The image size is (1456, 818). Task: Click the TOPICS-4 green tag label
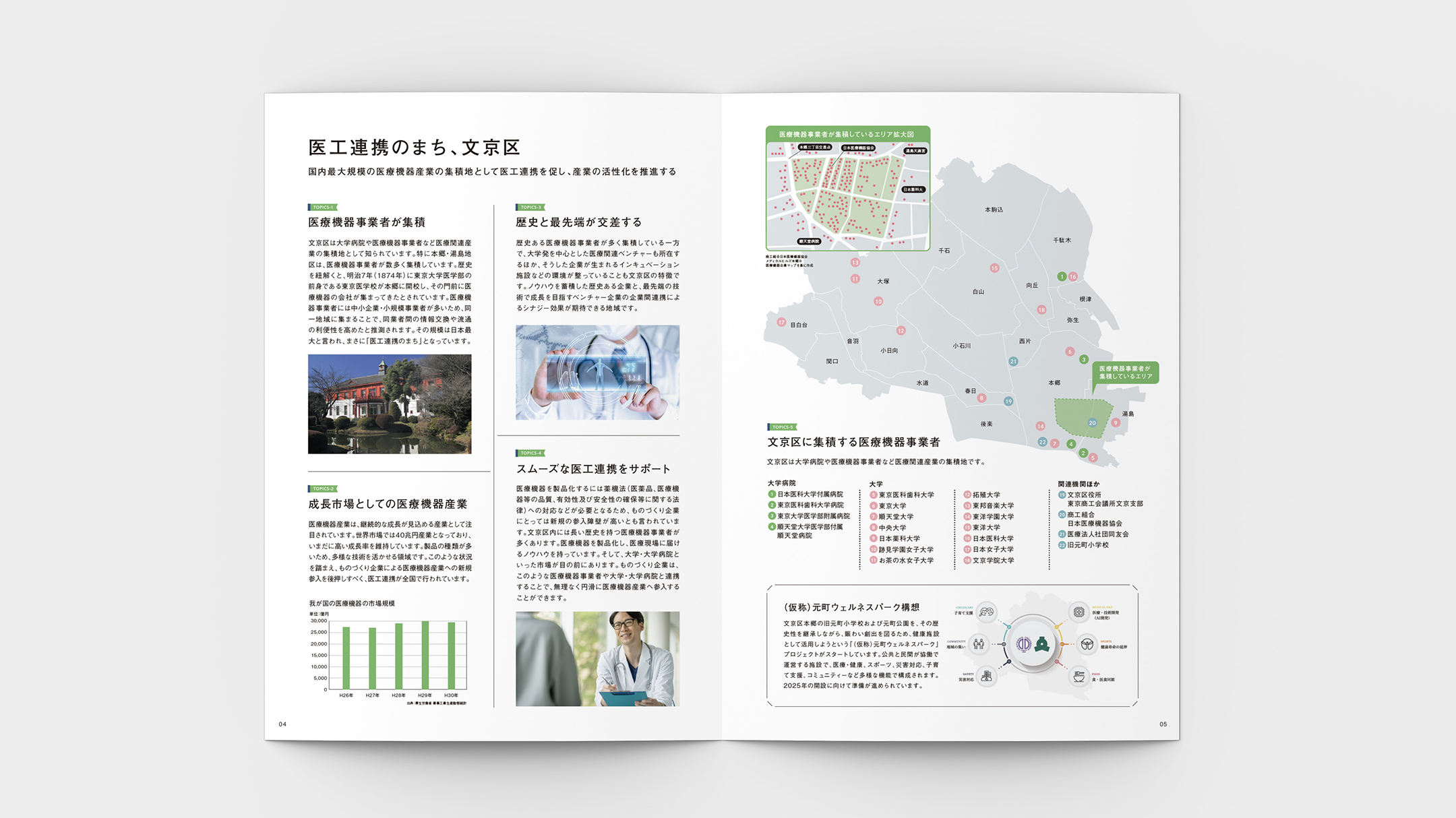(x=530, y=453)
